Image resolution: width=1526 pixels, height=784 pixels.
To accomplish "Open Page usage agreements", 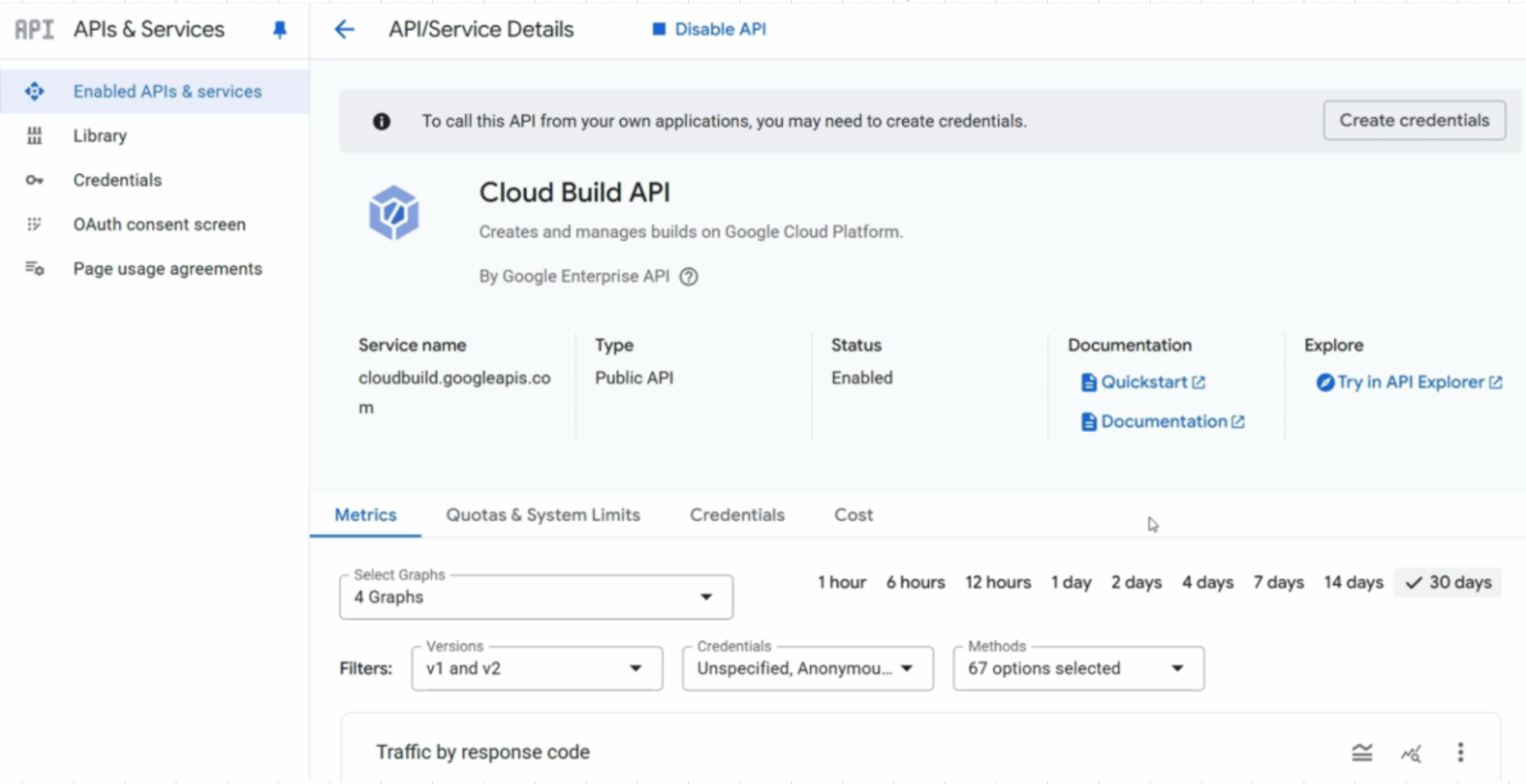I will pos(155,268).
